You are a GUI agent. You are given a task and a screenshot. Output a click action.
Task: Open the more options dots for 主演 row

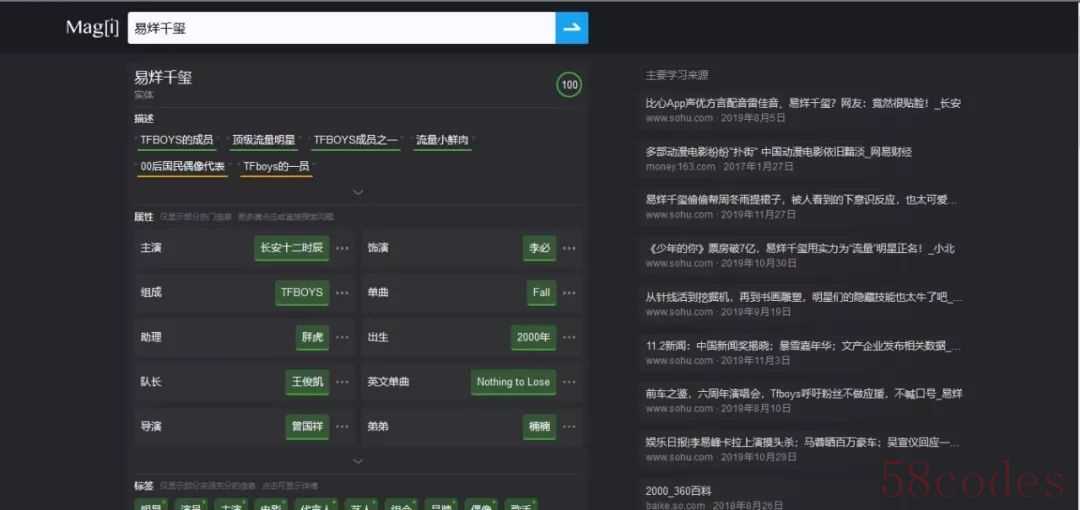342,248
